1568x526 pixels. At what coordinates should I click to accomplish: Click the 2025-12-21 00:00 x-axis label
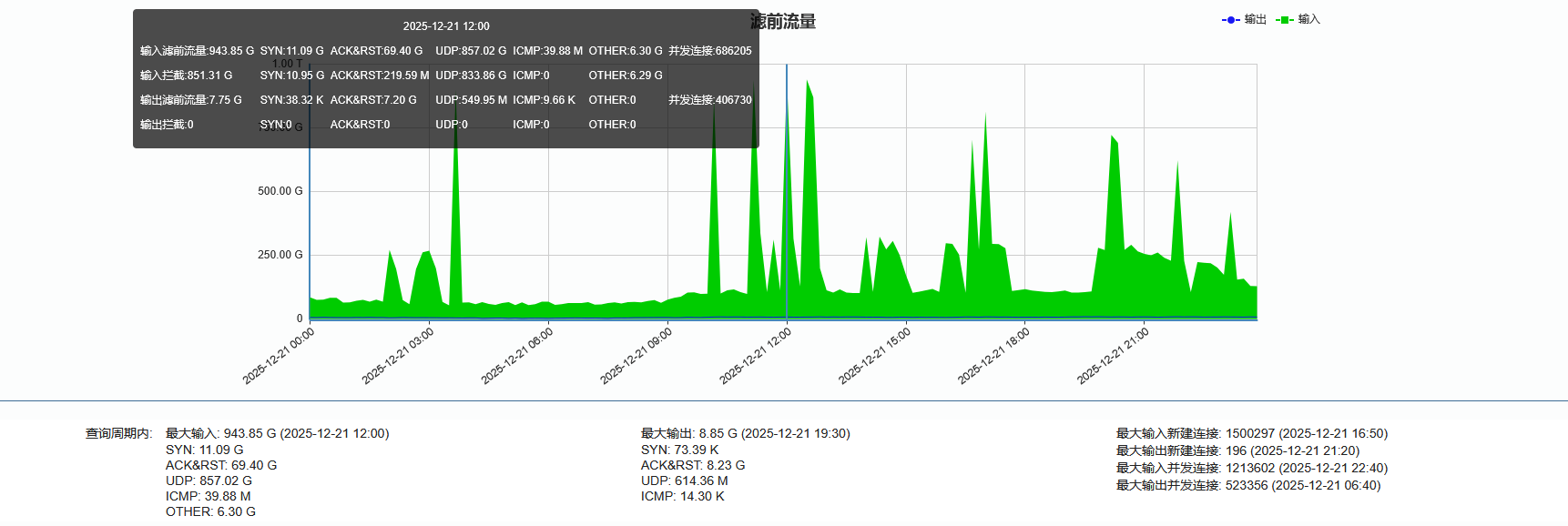coord(279,356)
